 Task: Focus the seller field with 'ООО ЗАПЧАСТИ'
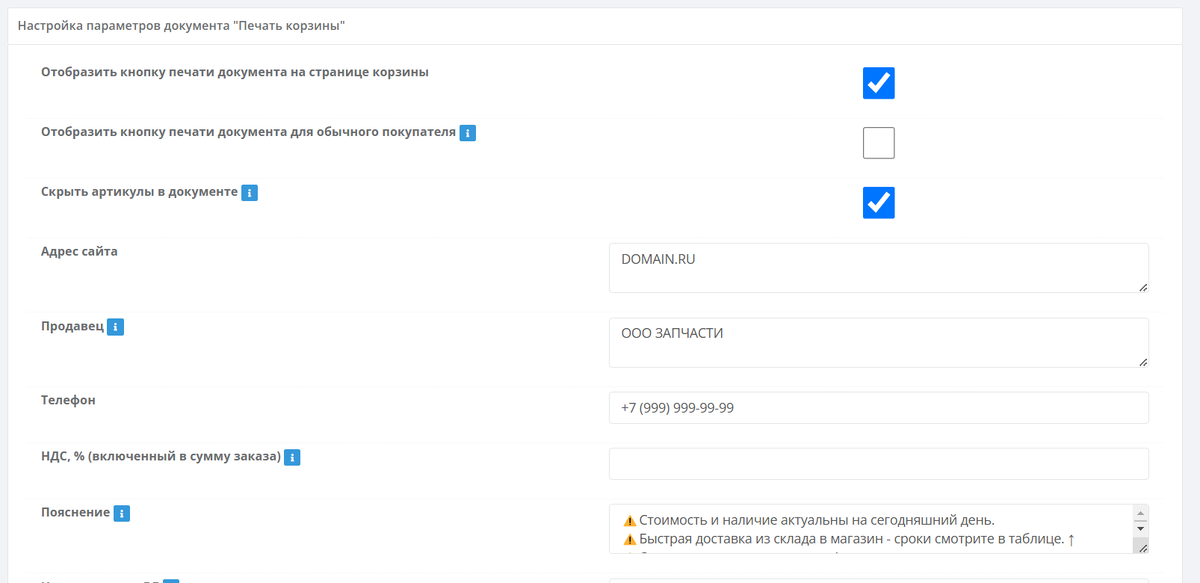879,343
